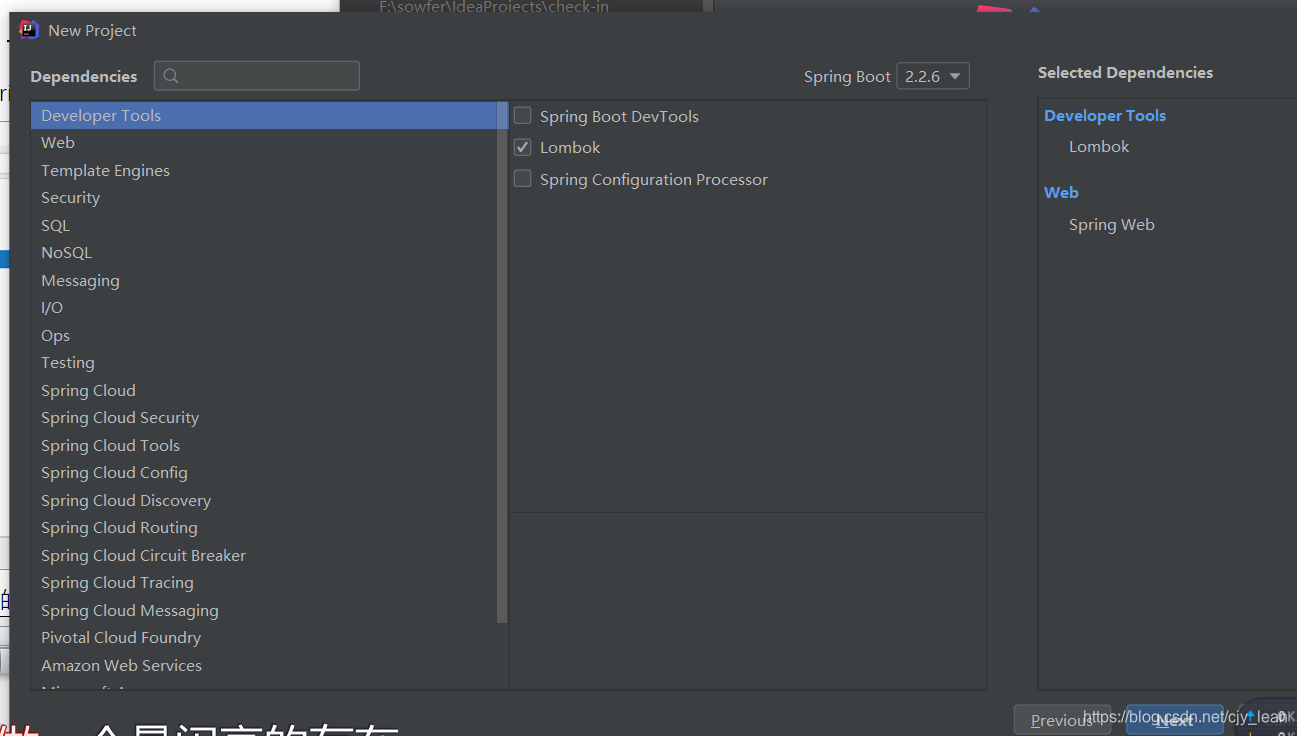Select the Web category
Viewport: 1297px width, 736px height.
coord(57,142)
